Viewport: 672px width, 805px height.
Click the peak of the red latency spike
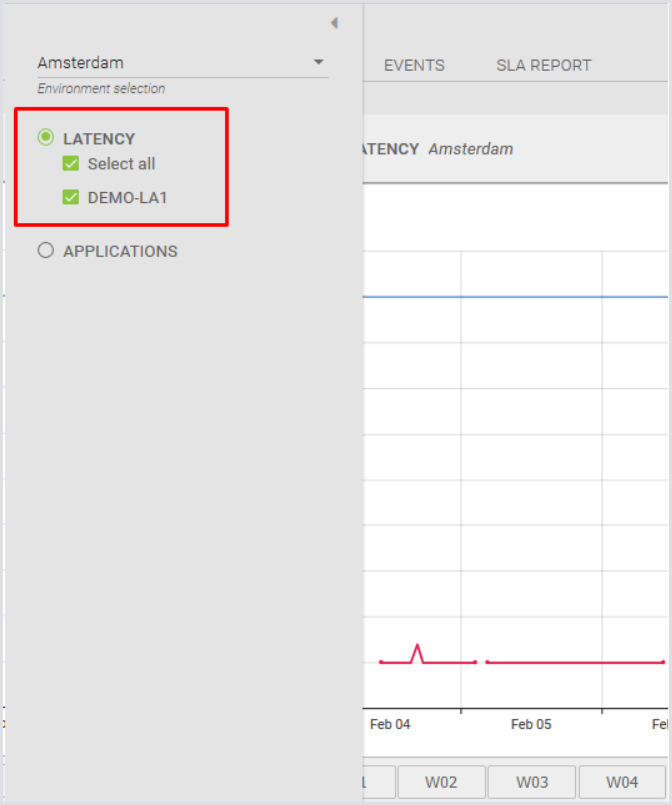coord(417,646)
